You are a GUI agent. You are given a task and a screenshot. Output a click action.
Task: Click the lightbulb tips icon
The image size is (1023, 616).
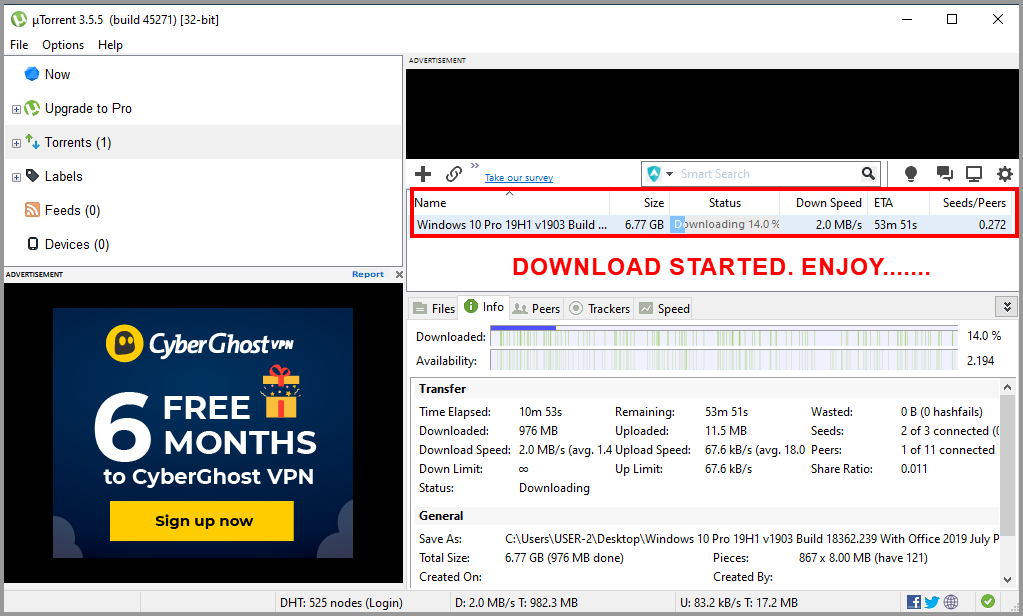point(911,174)
